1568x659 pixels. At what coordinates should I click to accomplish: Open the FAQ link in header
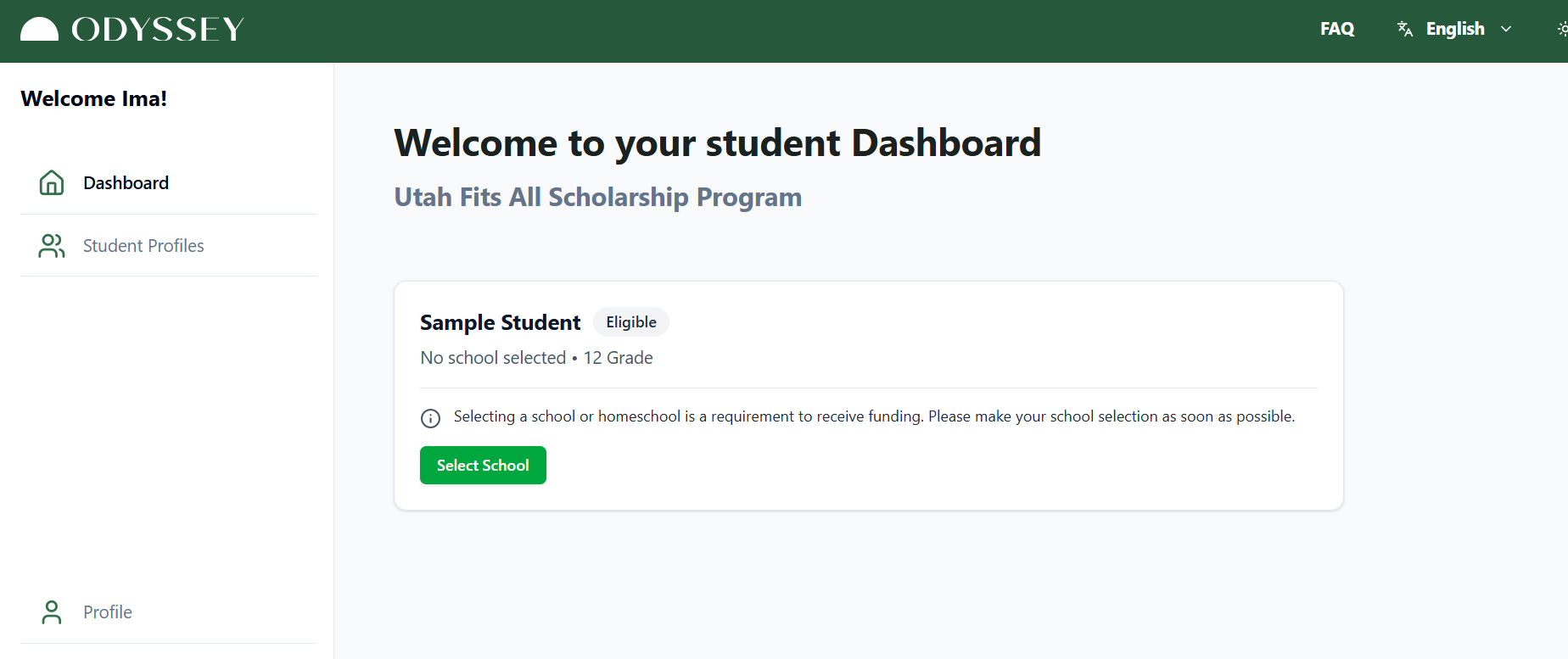(x=1337, y=29)
